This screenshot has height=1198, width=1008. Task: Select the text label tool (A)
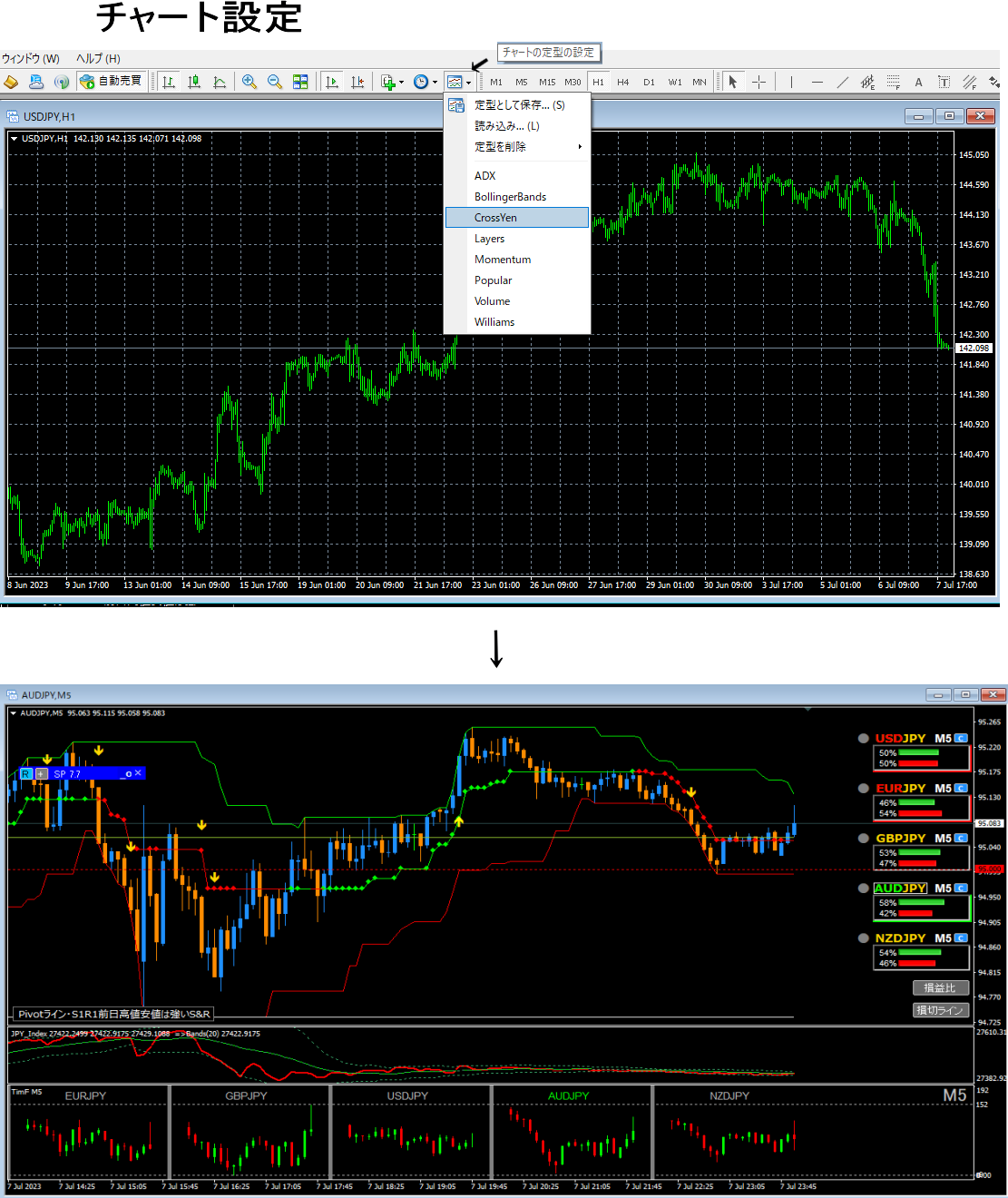point(918,82)
